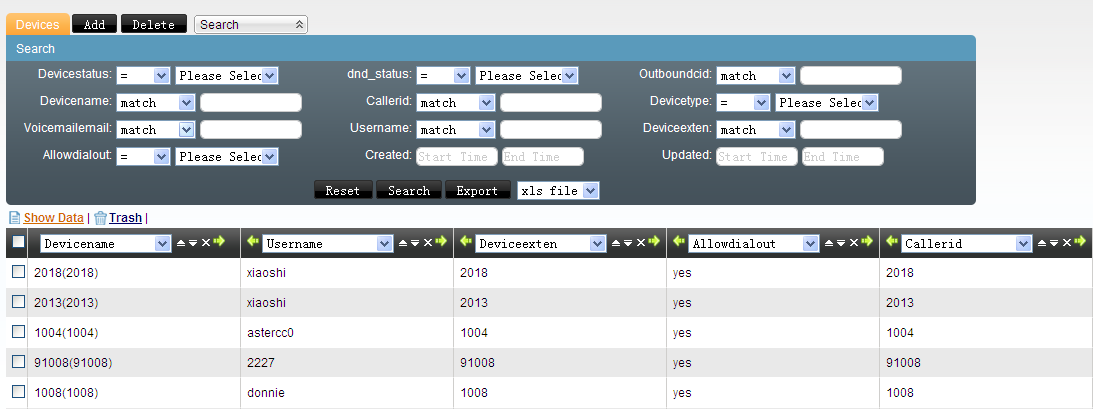Click the Trash bin icon
The height and width of the screenshot is (409, 1093).
[x=100, y=218]
